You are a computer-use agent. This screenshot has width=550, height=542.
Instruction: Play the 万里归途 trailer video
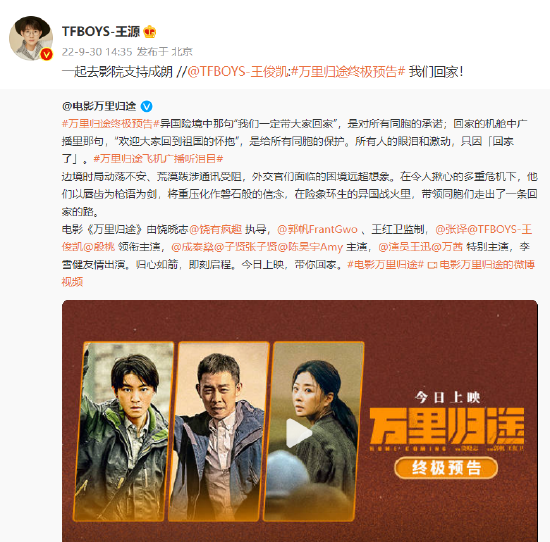(x=298, y=433)
